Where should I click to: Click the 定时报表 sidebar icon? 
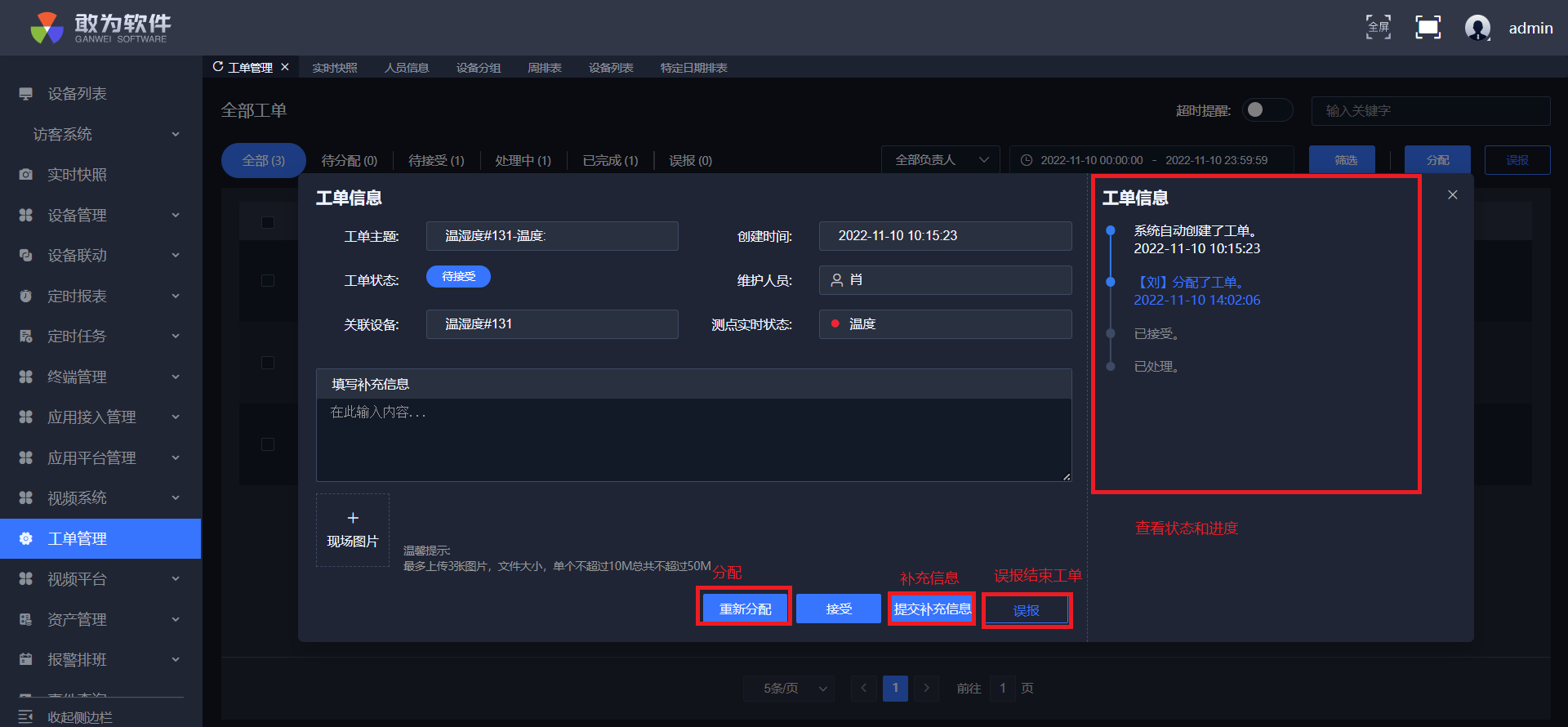click(x=26, y=296)
